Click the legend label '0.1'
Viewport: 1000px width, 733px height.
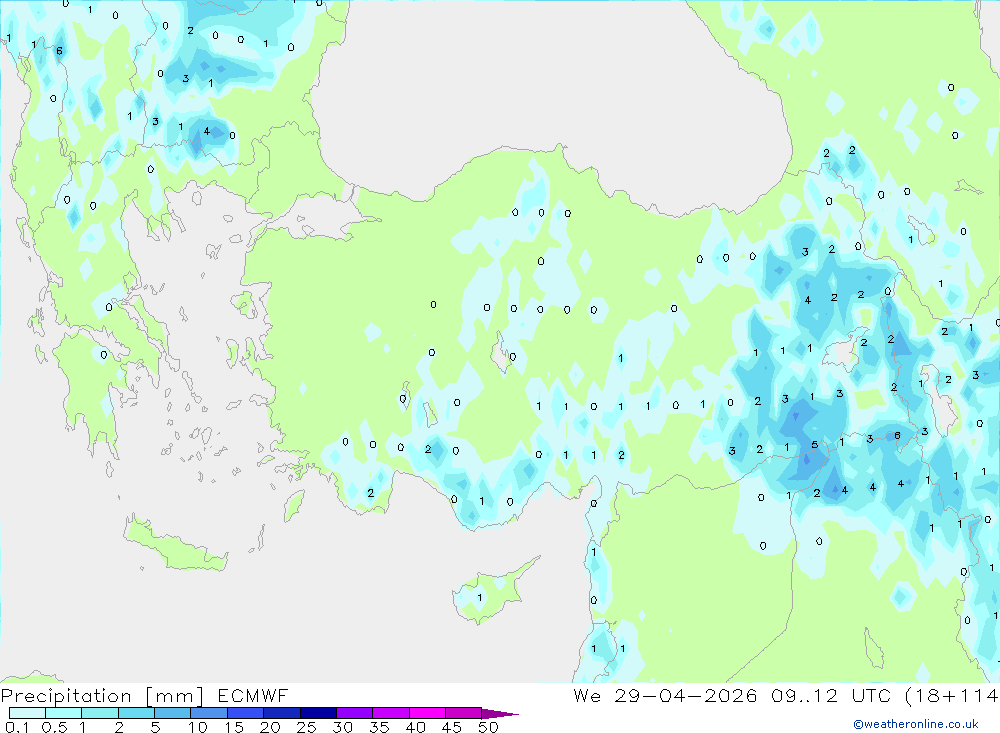coord(17,727)
